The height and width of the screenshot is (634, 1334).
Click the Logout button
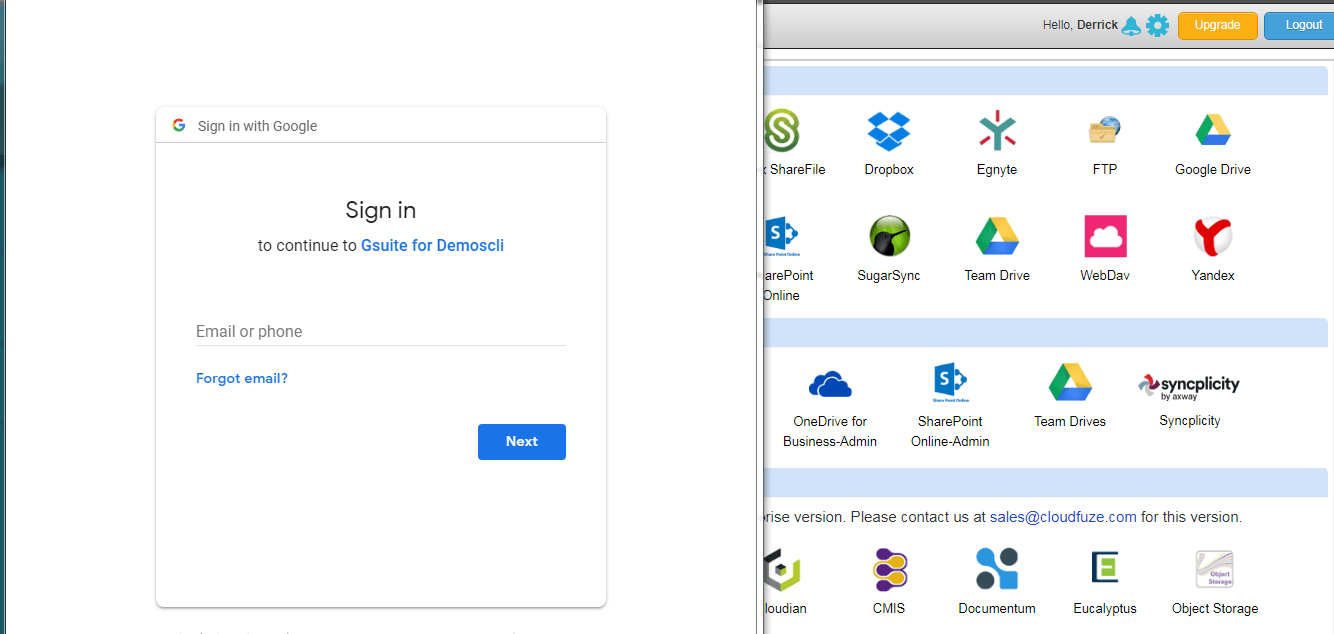[1299, 25]
